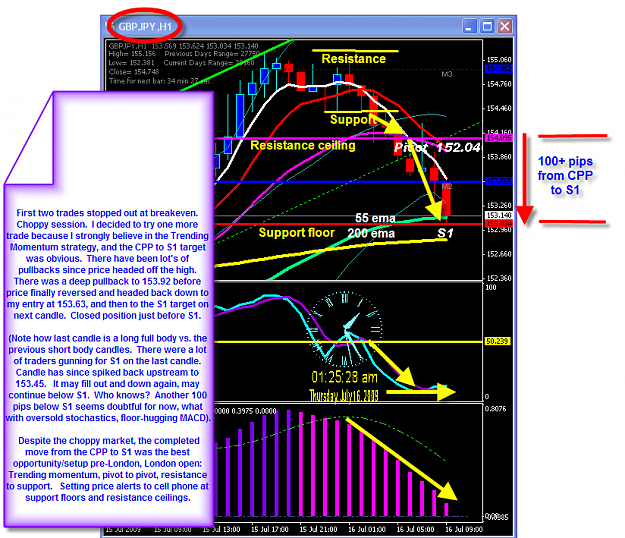The width and height of the screenshot is (625, 538).
Task: Click the Time for next bar countdown text
Action: pyautogui.click(x=159, y=81)
